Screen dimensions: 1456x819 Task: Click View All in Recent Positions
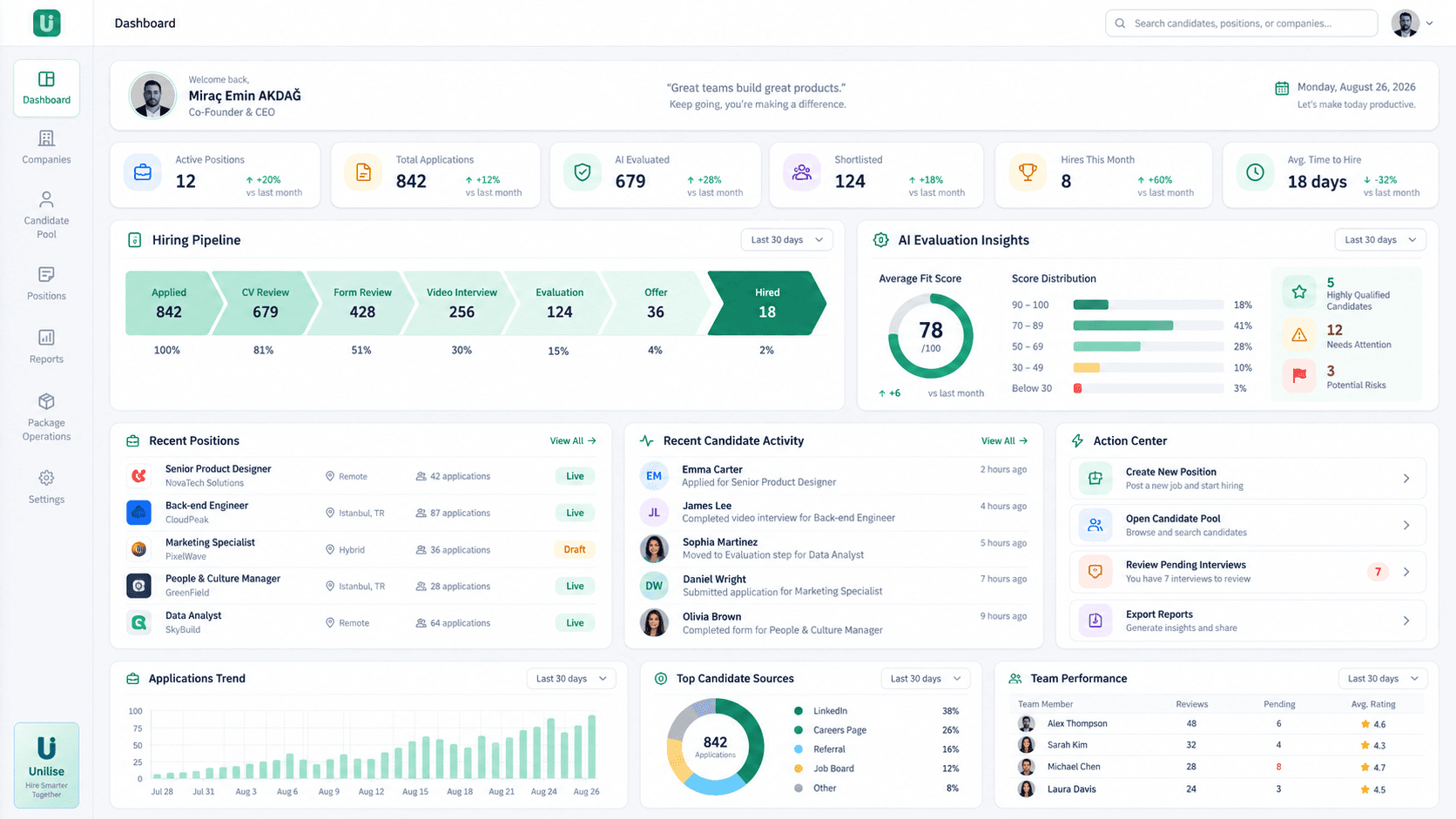573,441
